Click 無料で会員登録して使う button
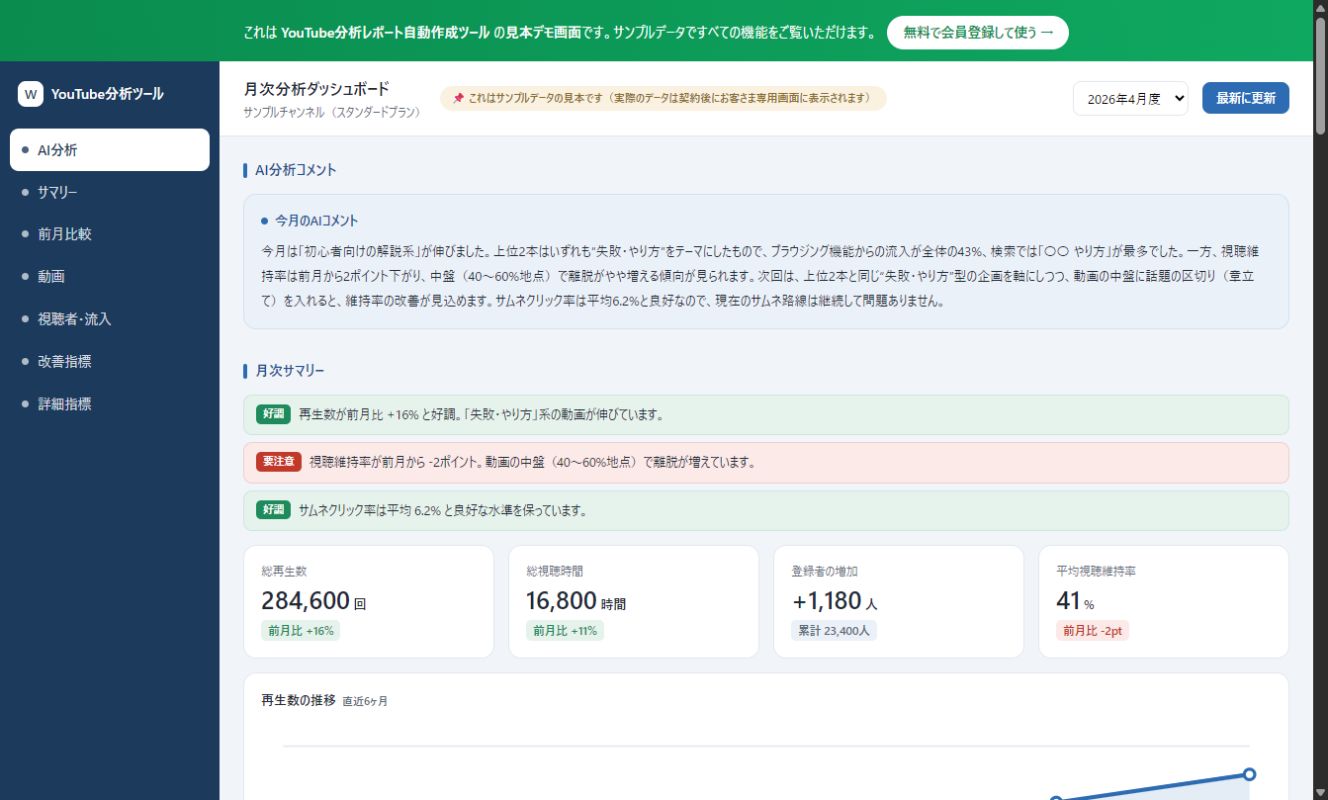Screen dimensions: 1328x800 coord(977,32)
